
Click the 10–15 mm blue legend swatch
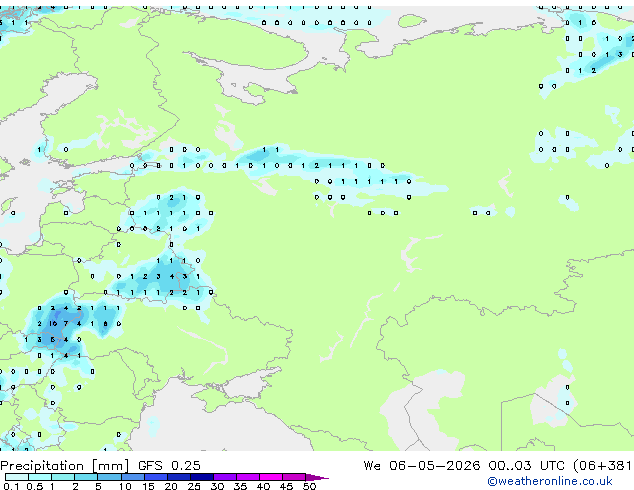point(133,477)
